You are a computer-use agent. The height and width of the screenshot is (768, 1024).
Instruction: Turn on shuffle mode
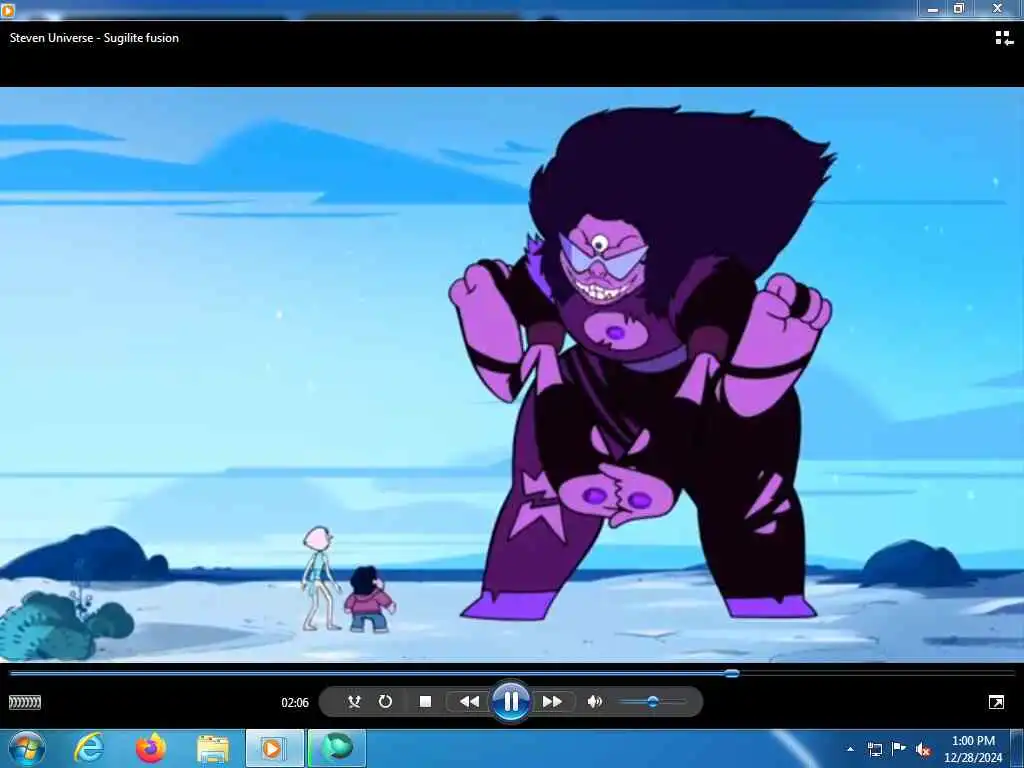[354, 701]
